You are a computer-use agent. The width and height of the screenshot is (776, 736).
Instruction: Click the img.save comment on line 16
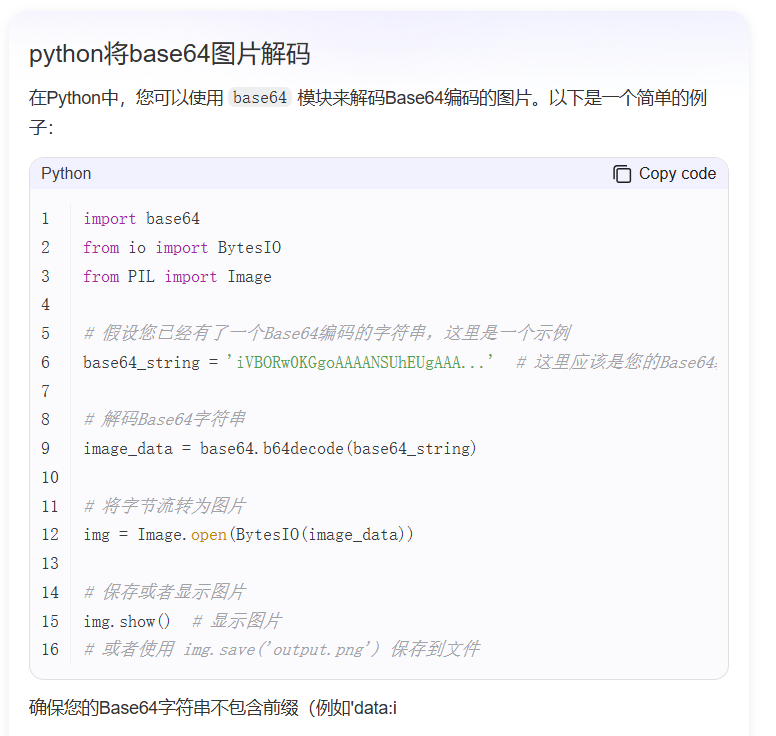[x=281, y=650]
